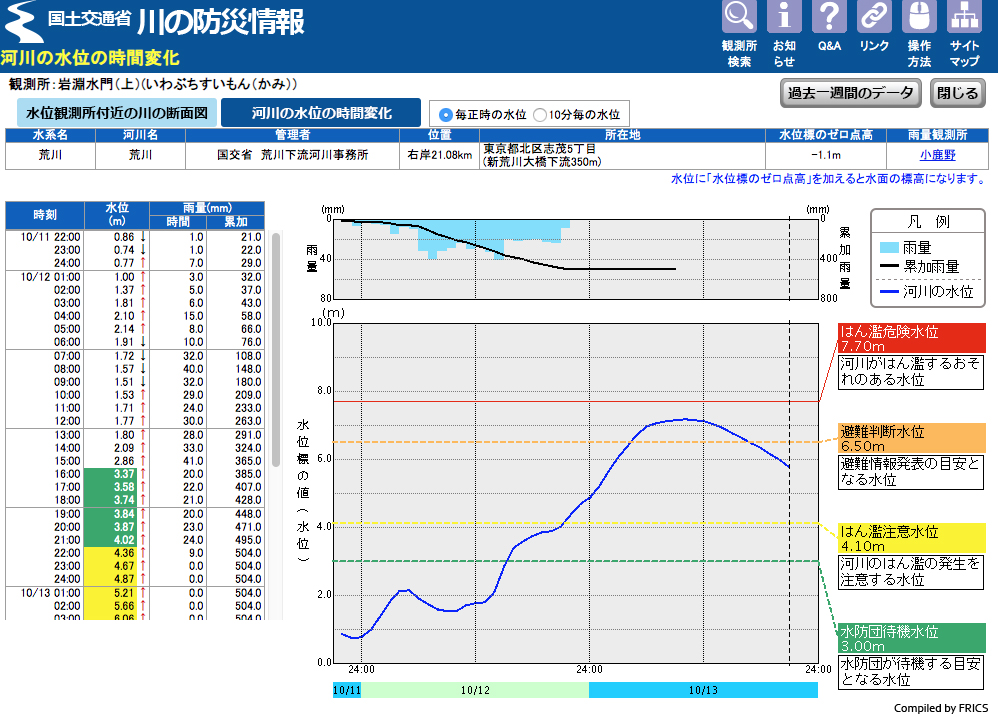Viewport: 998px width, 723px height.
Task: Select the 毎正時の水位 radio button
Action: [x=446, y=115]
